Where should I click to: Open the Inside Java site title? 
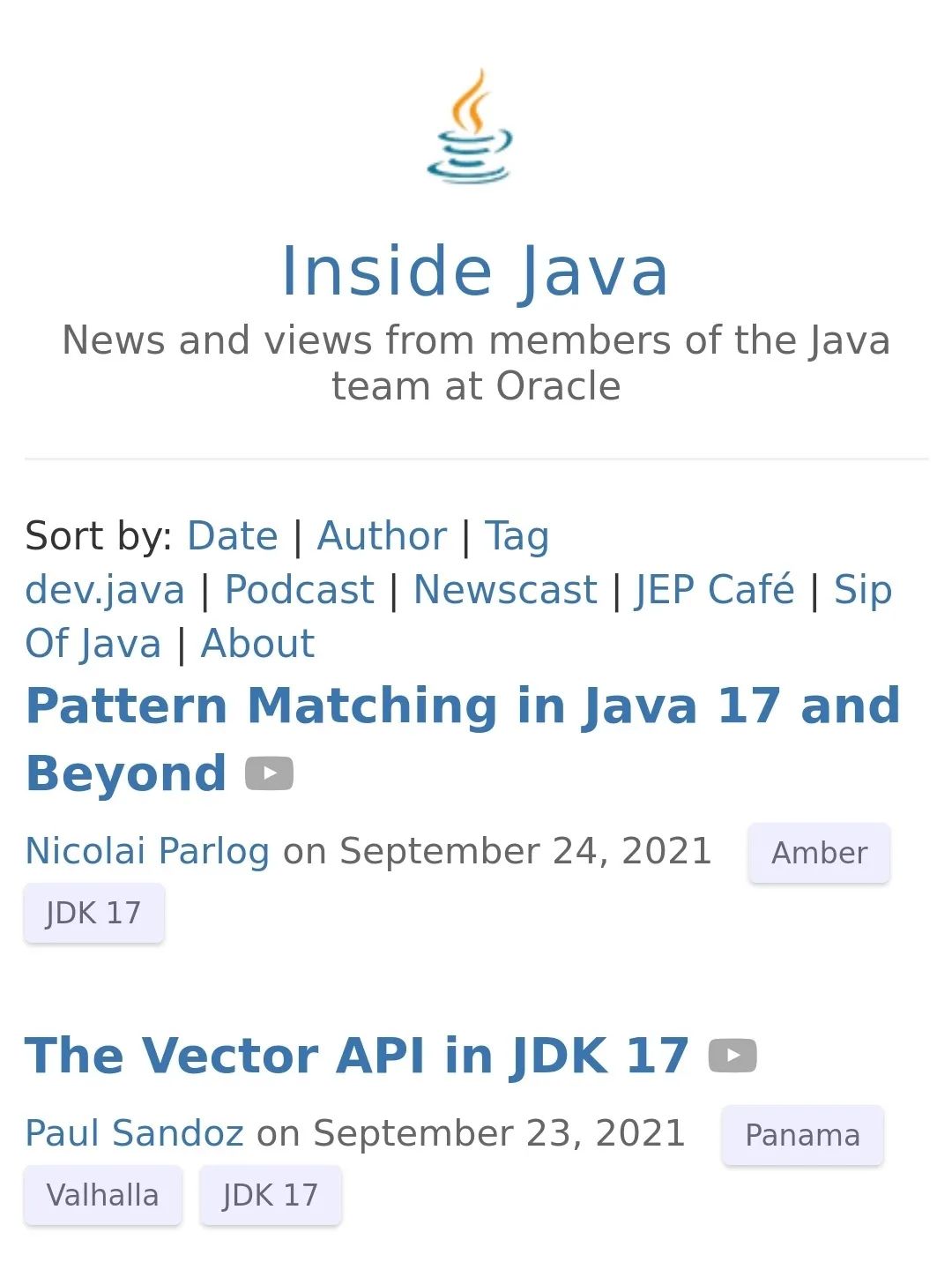(x=475, y=272)
